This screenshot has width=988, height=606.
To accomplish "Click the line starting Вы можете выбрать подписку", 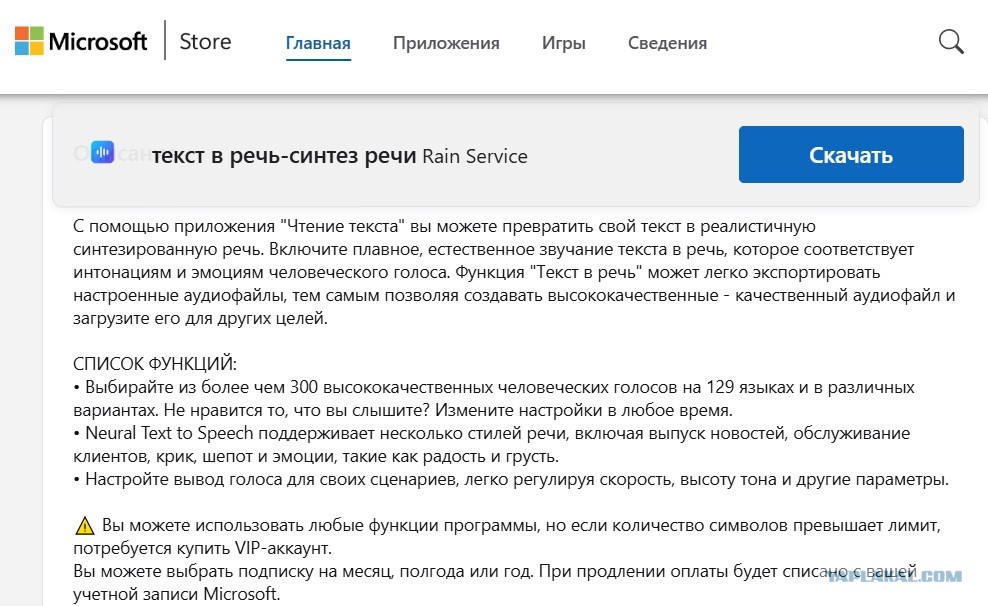I will coord(495,571).
